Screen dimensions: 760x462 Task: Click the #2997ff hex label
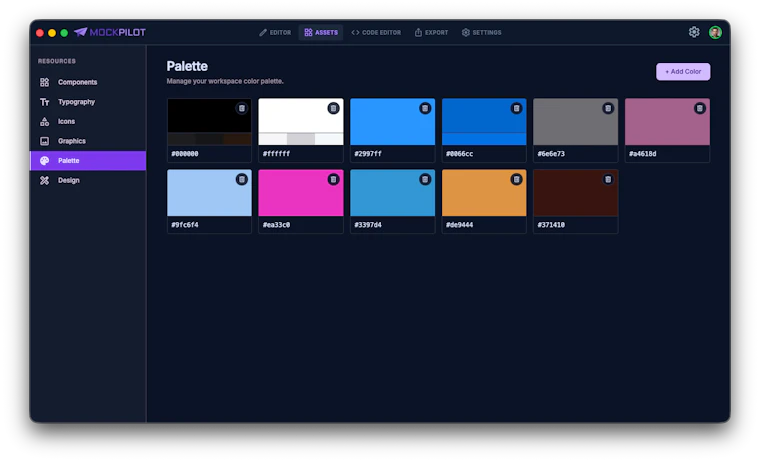[368, 154]
